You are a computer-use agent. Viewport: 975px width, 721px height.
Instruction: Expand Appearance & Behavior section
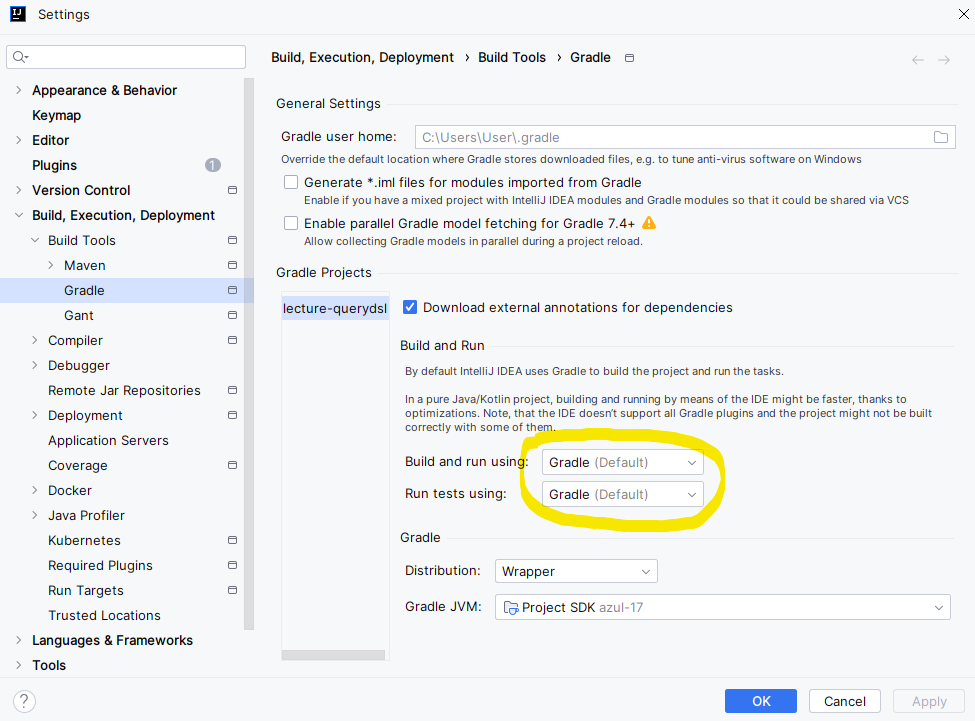19,90
